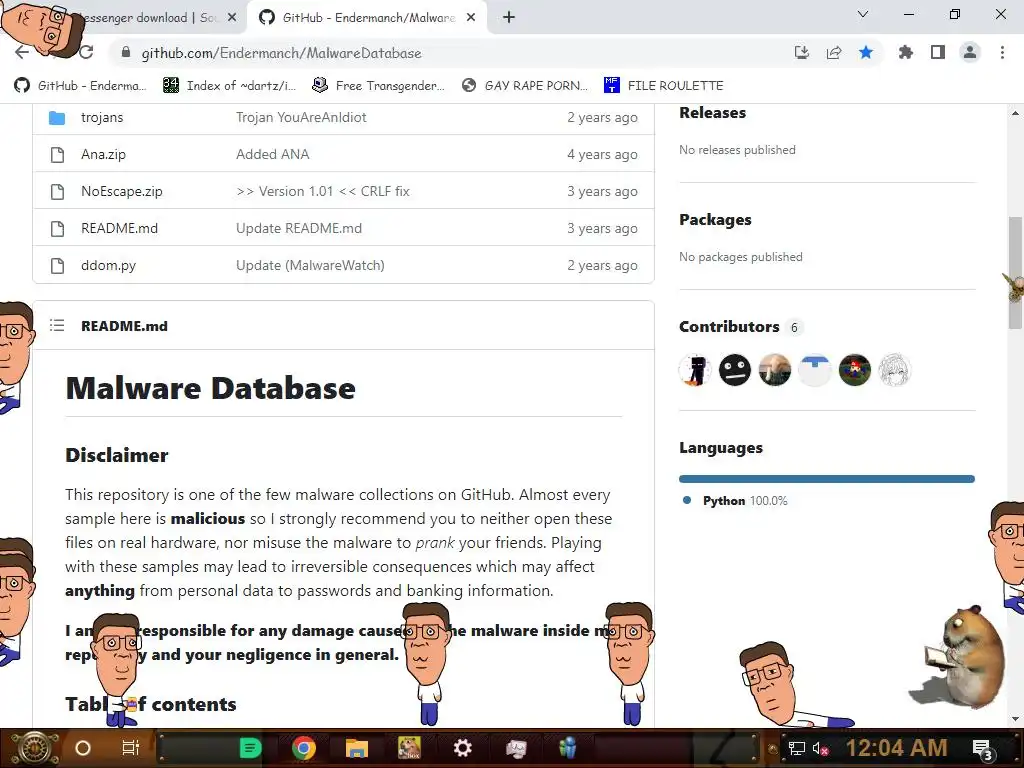Open Chrome from the taskbar

pos(304,748)
